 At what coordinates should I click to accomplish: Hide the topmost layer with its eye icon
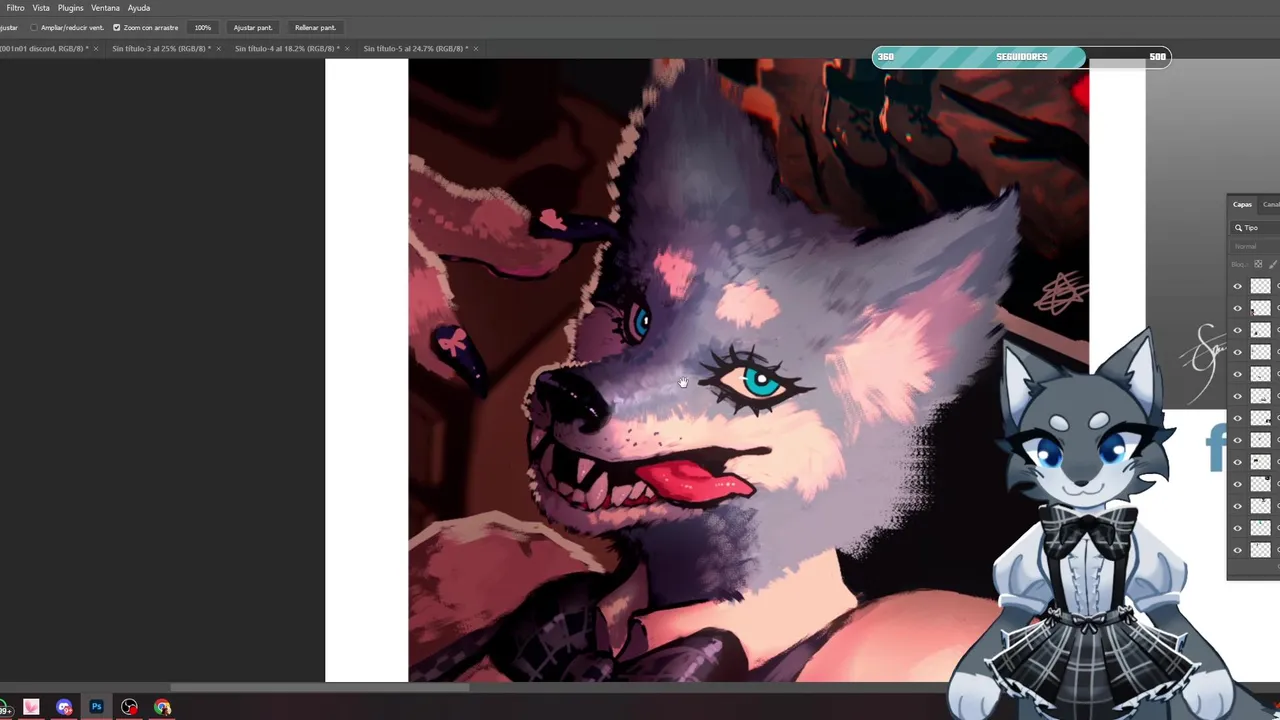(1238, 286)
